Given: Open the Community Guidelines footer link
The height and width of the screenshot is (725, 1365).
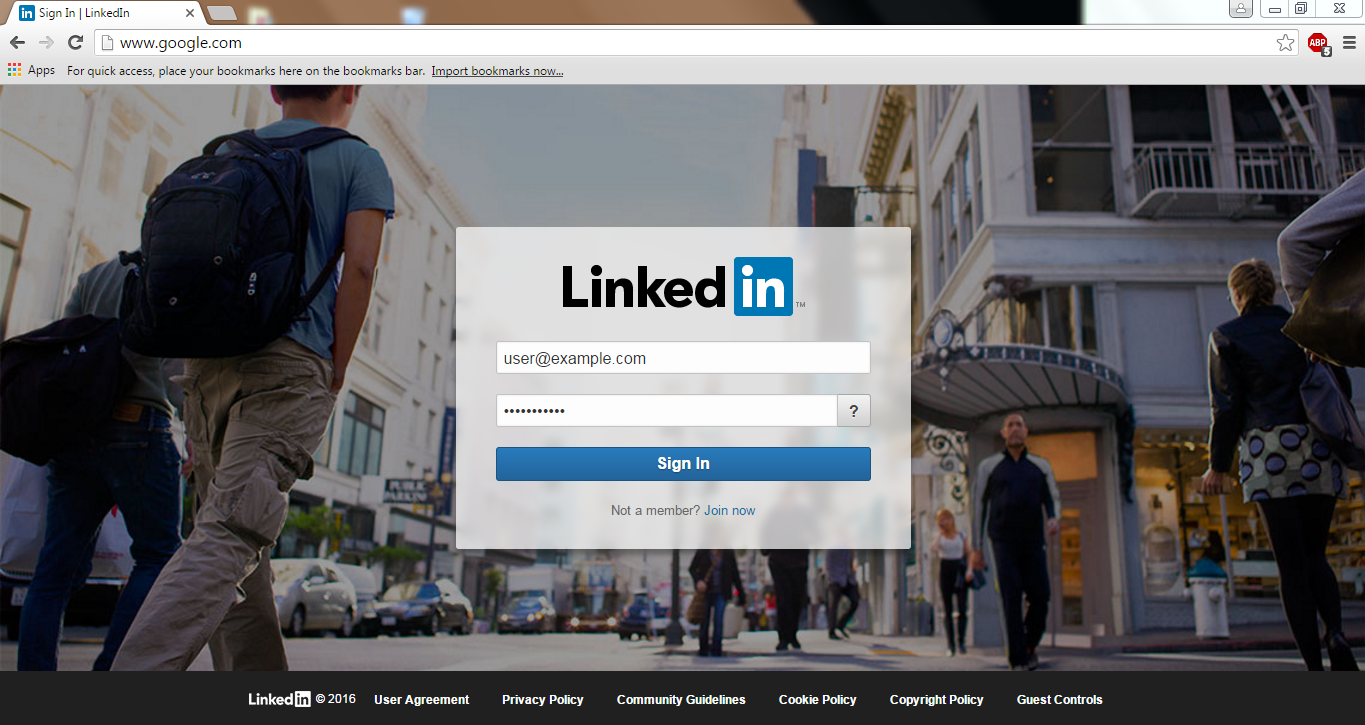Looking at the screenshot, I should pos(681,699).
